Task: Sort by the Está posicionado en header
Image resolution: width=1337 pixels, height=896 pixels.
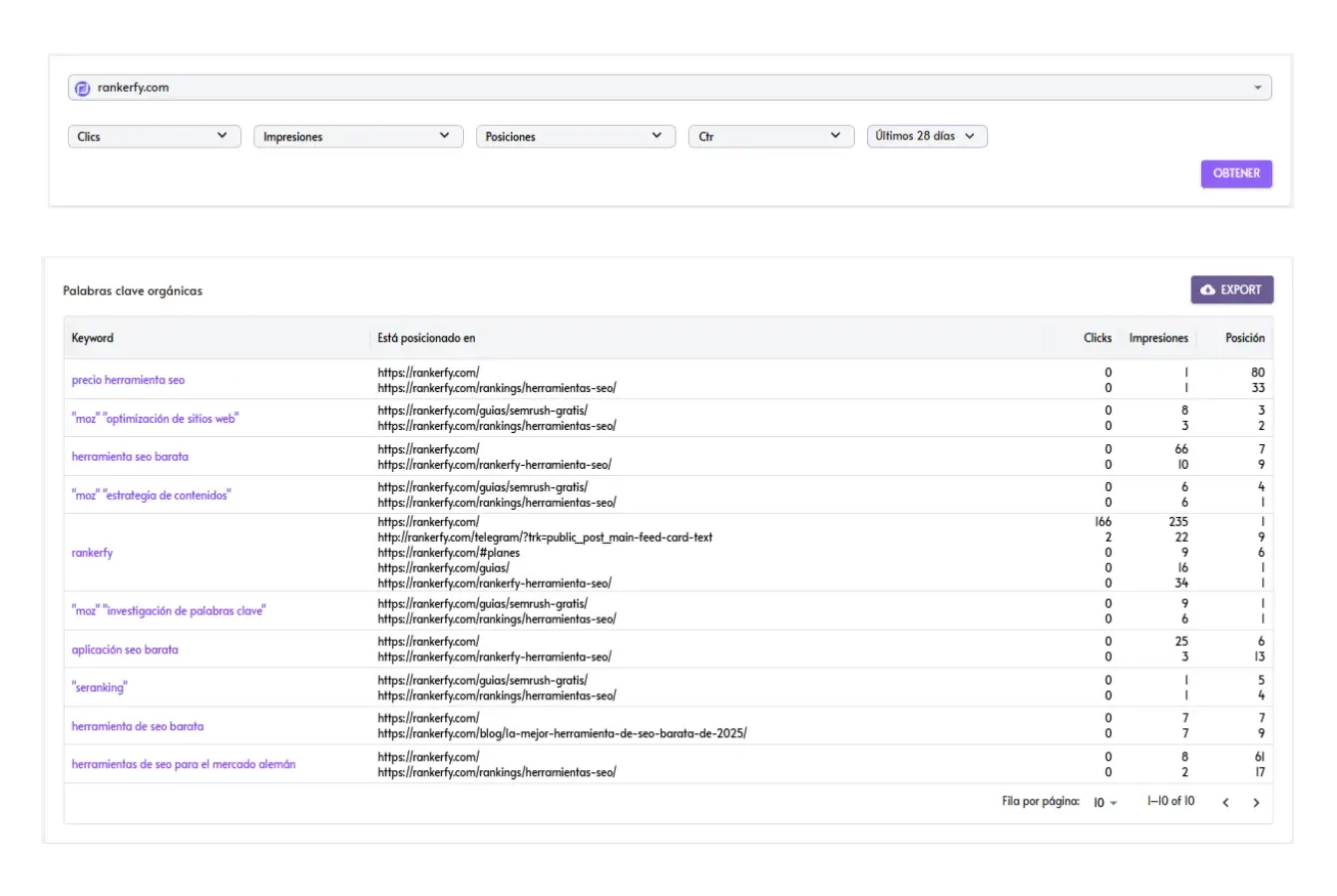Action: (x=426, y=338)
